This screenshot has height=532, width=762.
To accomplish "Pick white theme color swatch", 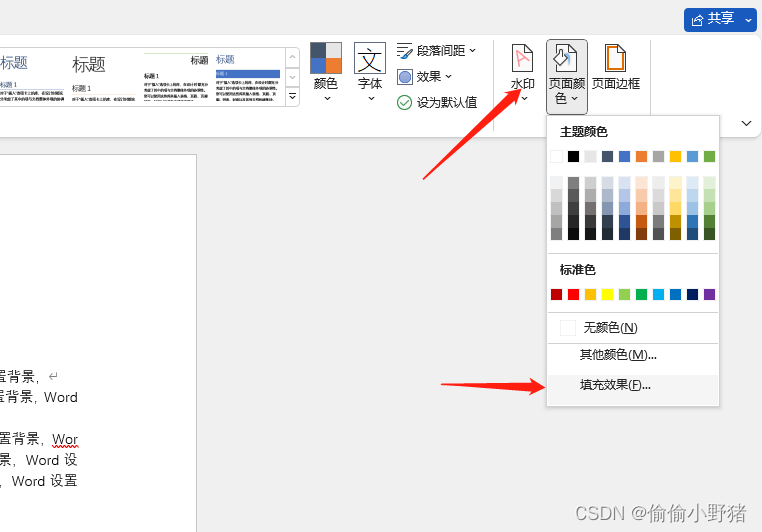I will 556,156.
